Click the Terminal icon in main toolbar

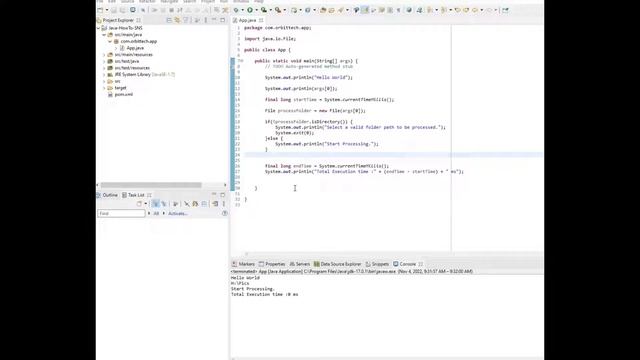(133, 10)
